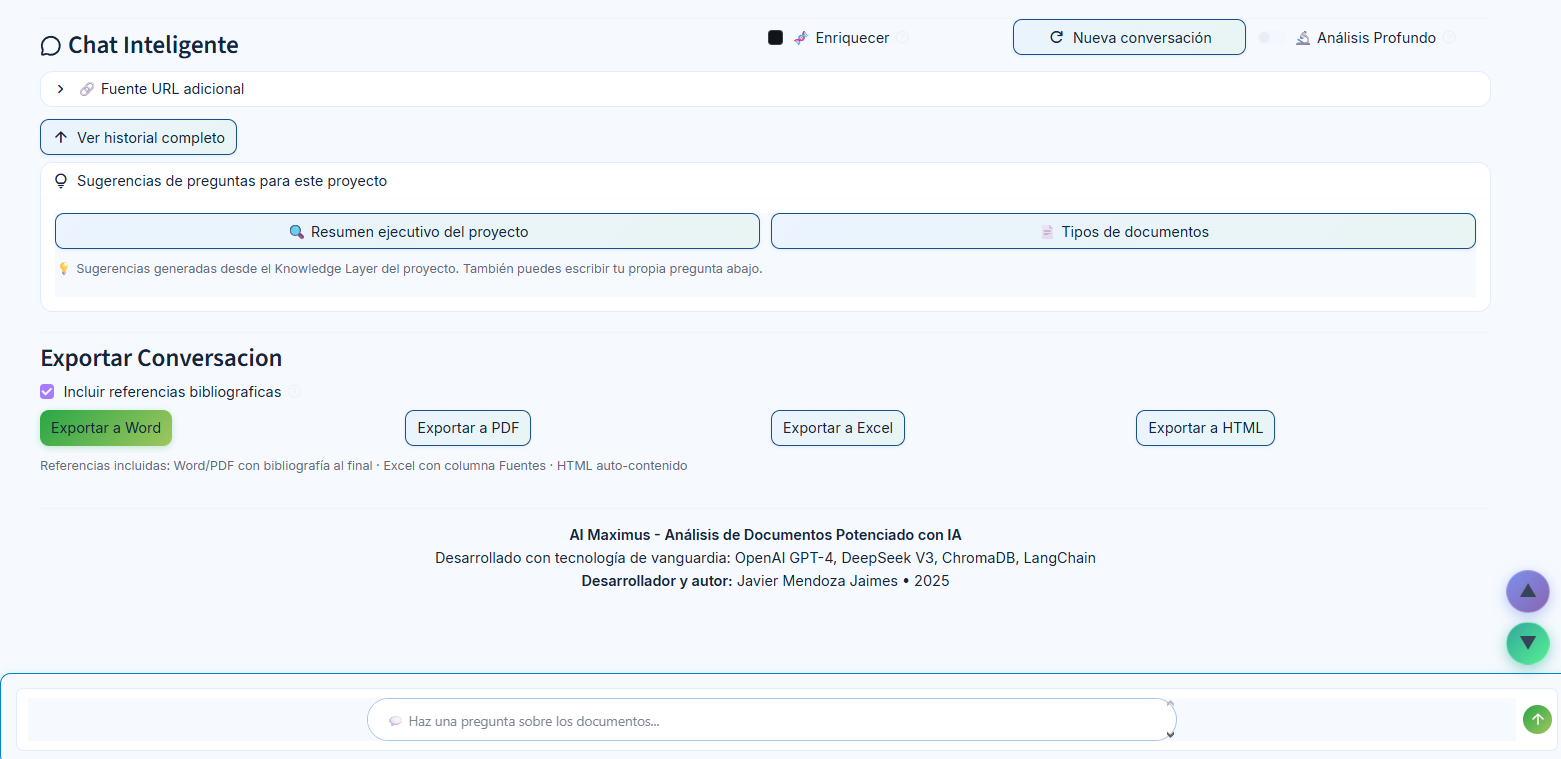
Task: Export conversation with Exportar a Word
Action: (x=106, y=428)
